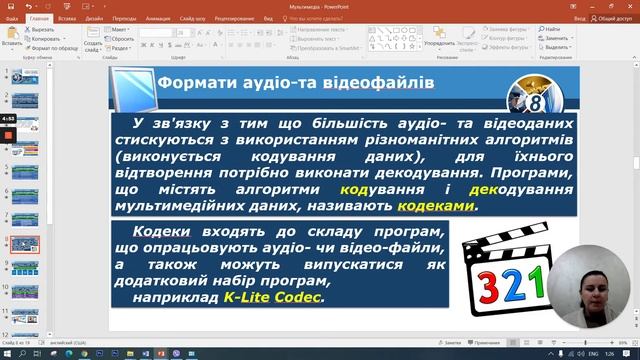Viewport: 640px width, 360px height.
Task: Switch to the Вставка tab
Action: click(x=67, y=18)
